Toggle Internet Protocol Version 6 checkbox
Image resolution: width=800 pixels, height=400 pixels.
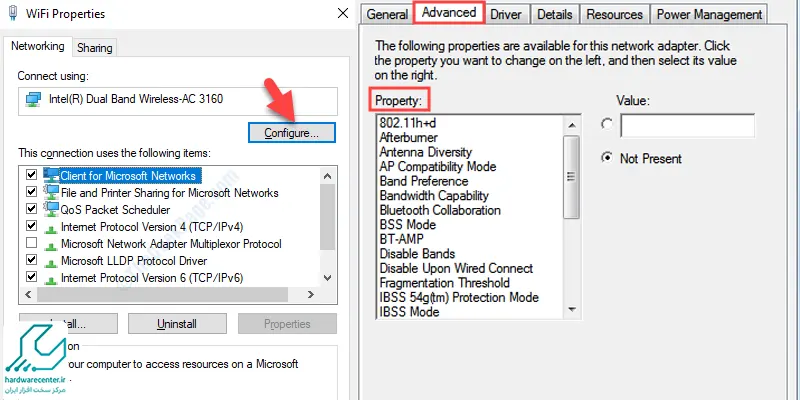tap(32, 277)
